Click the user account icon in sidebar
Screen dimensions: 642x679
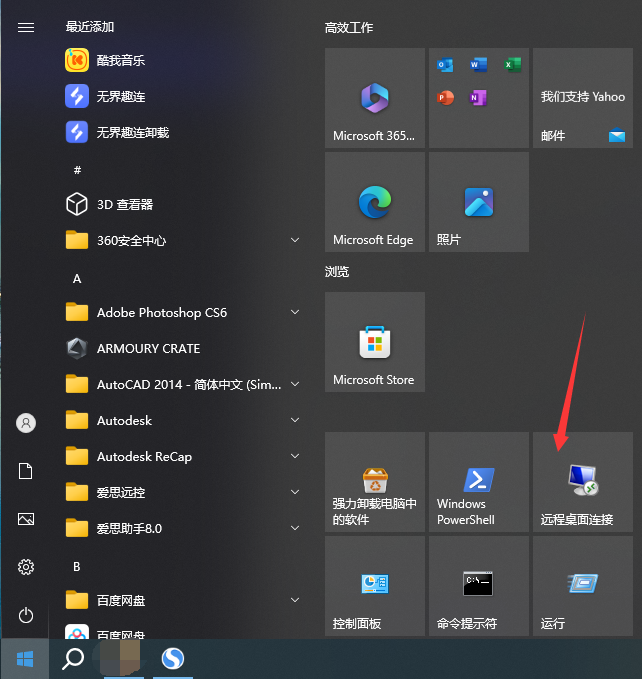click(26, 423)
